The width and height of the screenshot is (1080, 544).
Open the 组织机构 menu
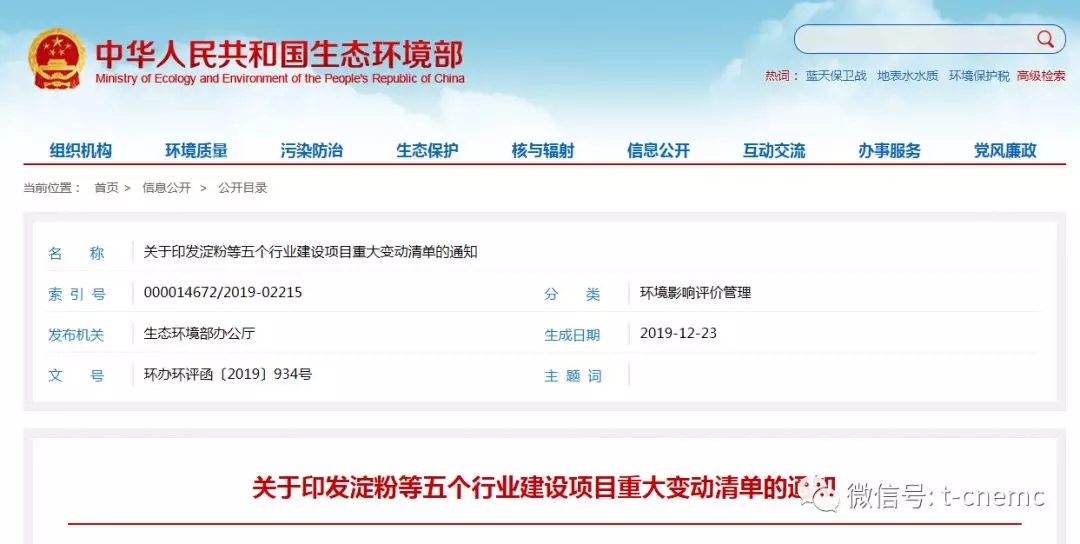click(81, 151)
